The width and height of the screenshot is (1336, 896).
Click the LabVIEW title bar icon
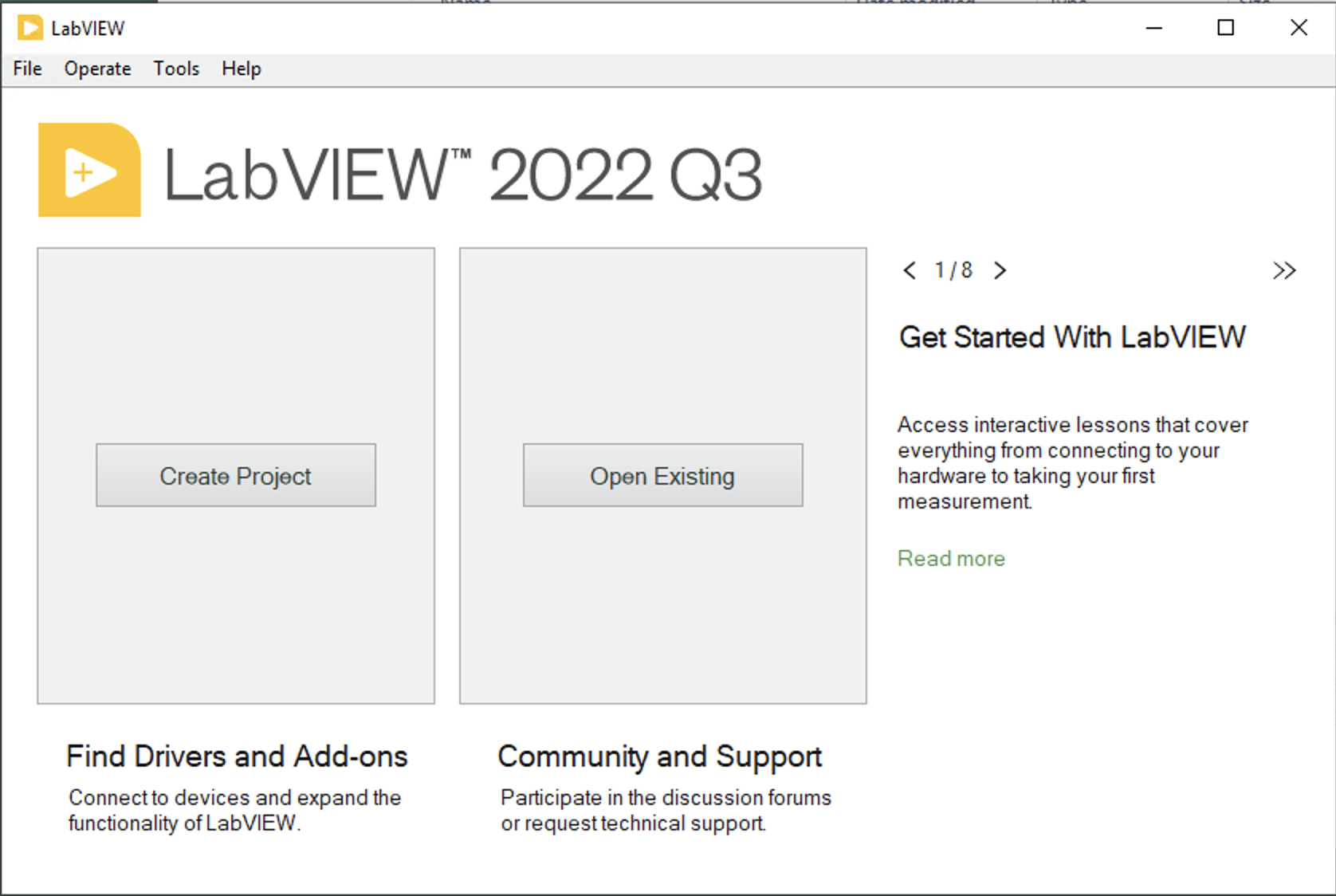click(x=30, y=28)
